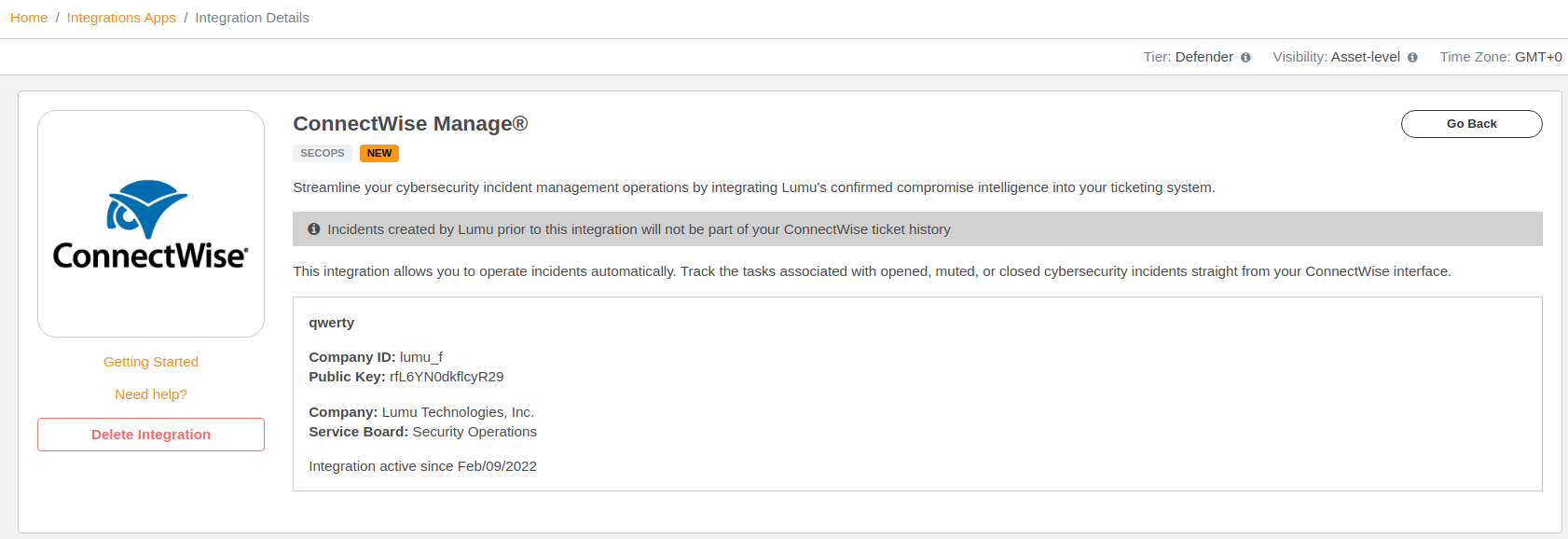The image size is (1568, 539).
Task: Click the qwerty integration name
Action: [332, 323]
